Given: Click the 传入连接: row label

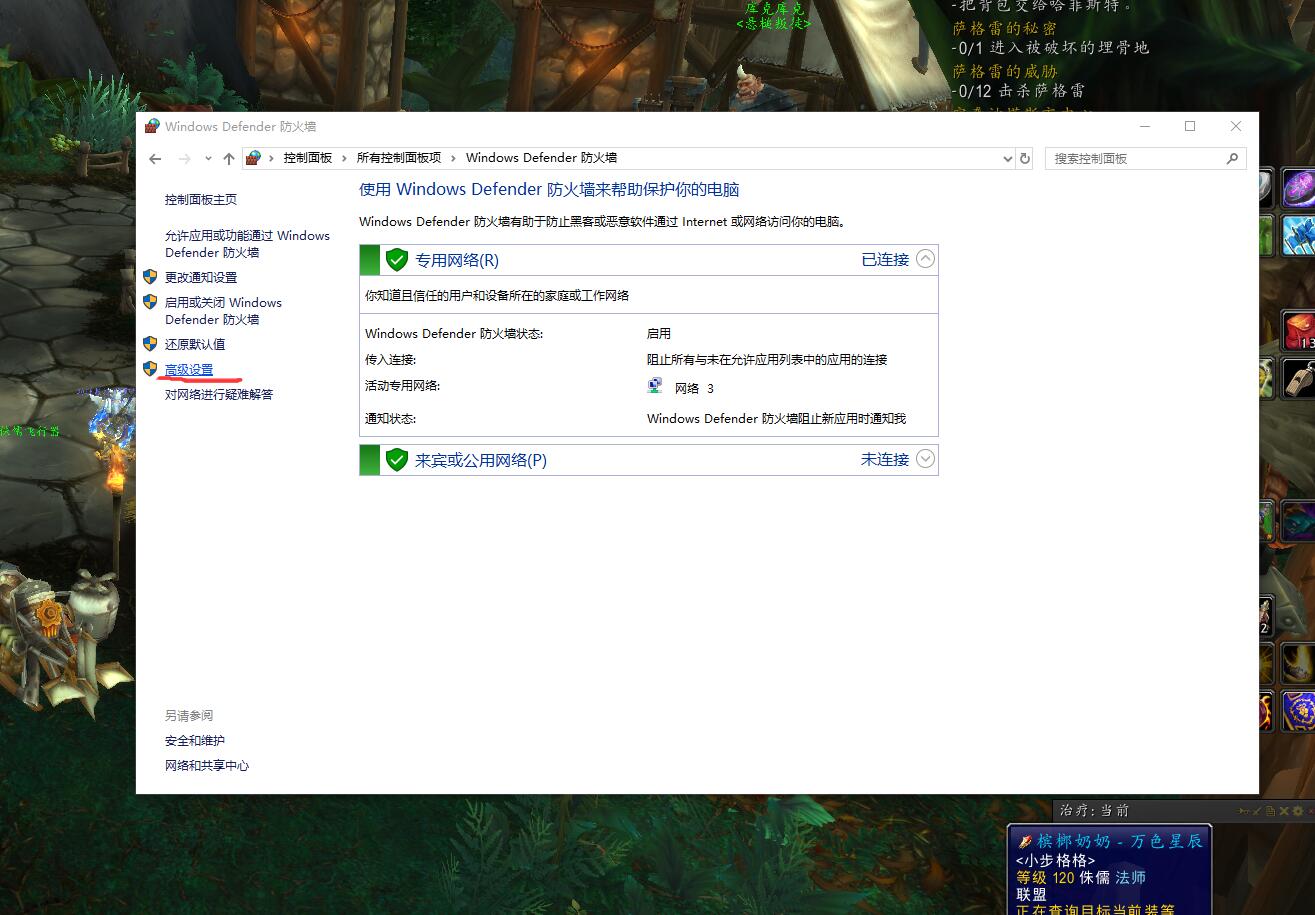Looking at the screenshot, I should [390, 360].
